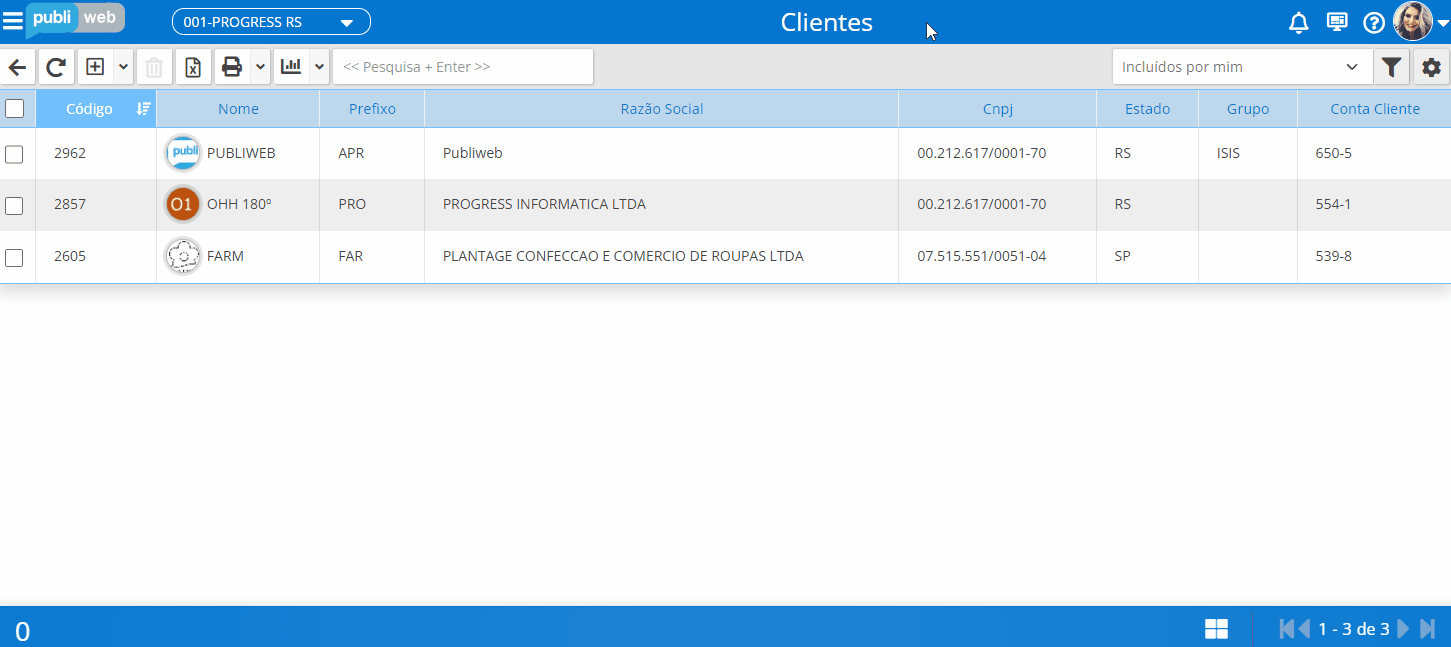
Task: Switch to card grid view icon
Action: click(1216, 629)
